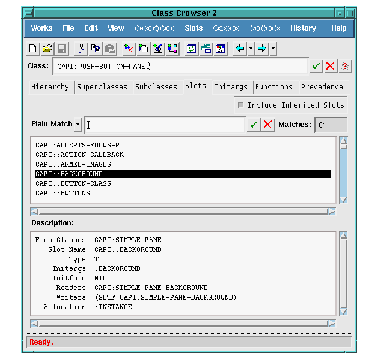
Task: Select the last visible slot row below BUTTON-CLASS
Action: point(183,193)
